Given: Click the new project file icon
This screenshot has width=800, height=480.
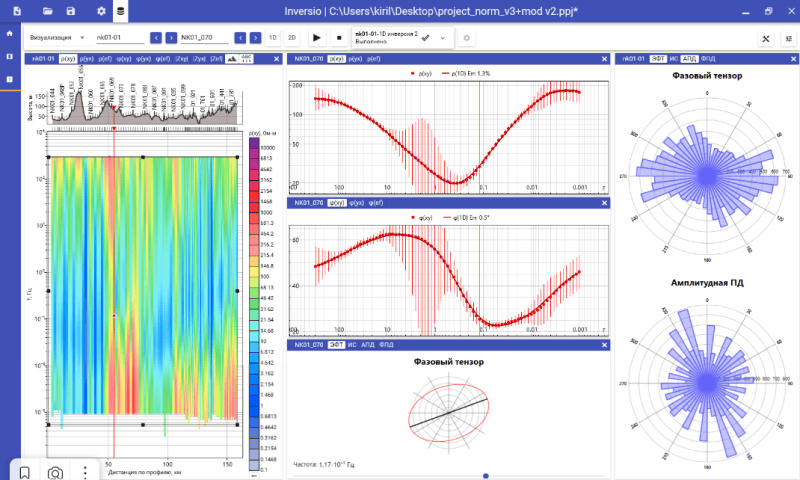Looking at the screenshot, I should point(16,10).
